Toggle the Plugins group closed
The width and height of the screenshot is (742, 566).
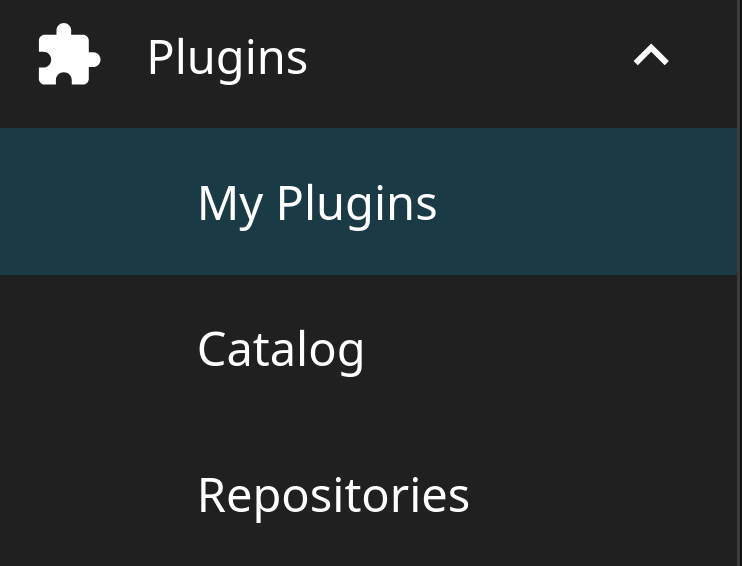click(x=651, y=56)
